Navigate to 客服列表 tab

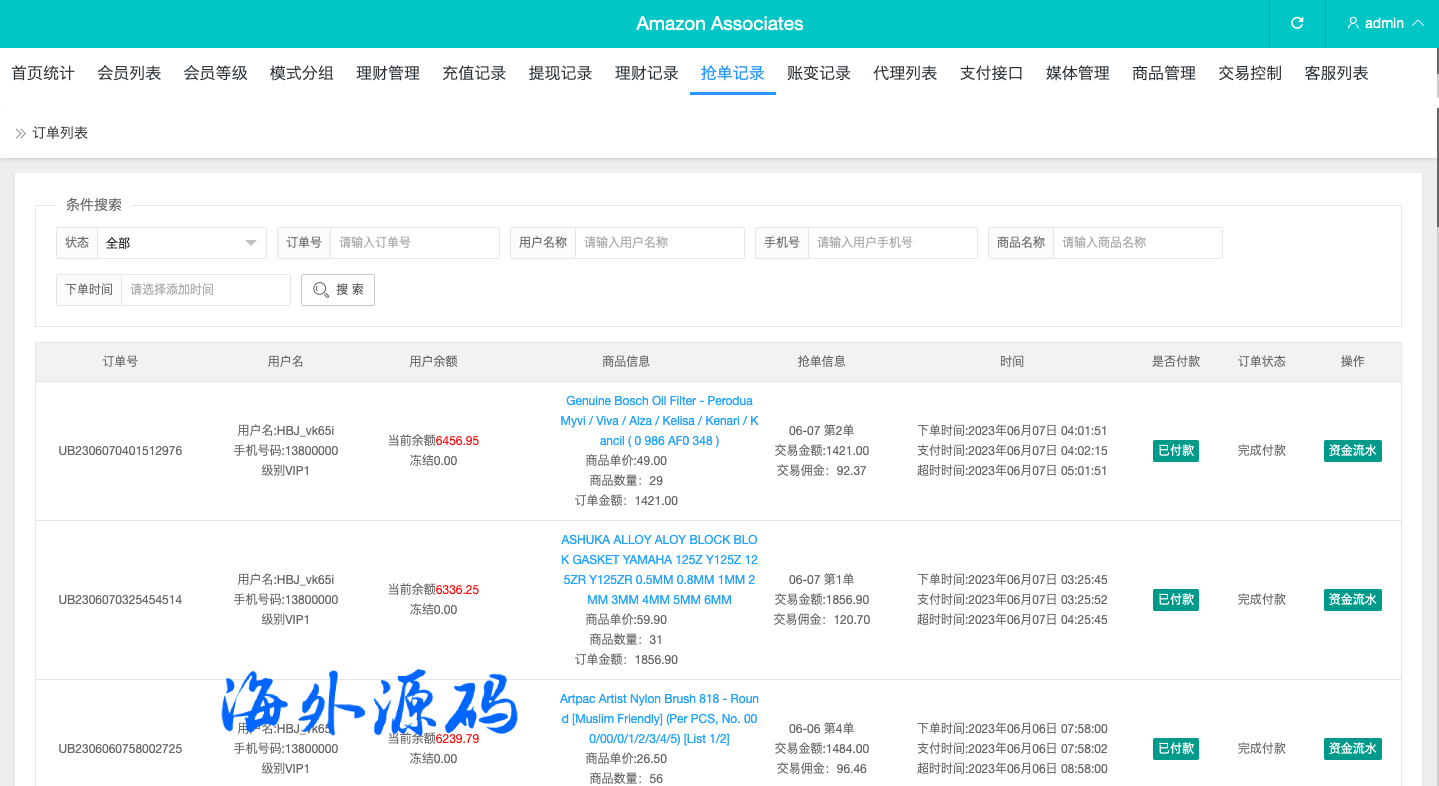click(1336, 73)
